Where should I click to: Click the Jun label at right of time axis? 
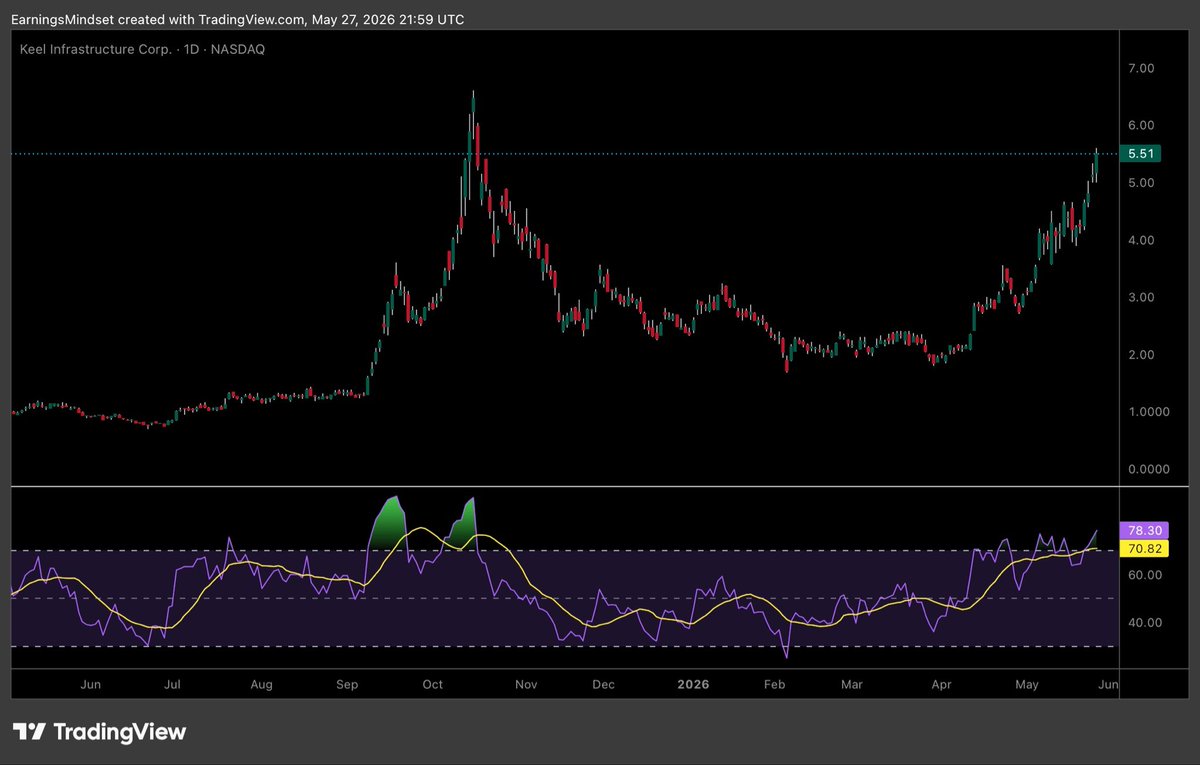click(1110, 685)
